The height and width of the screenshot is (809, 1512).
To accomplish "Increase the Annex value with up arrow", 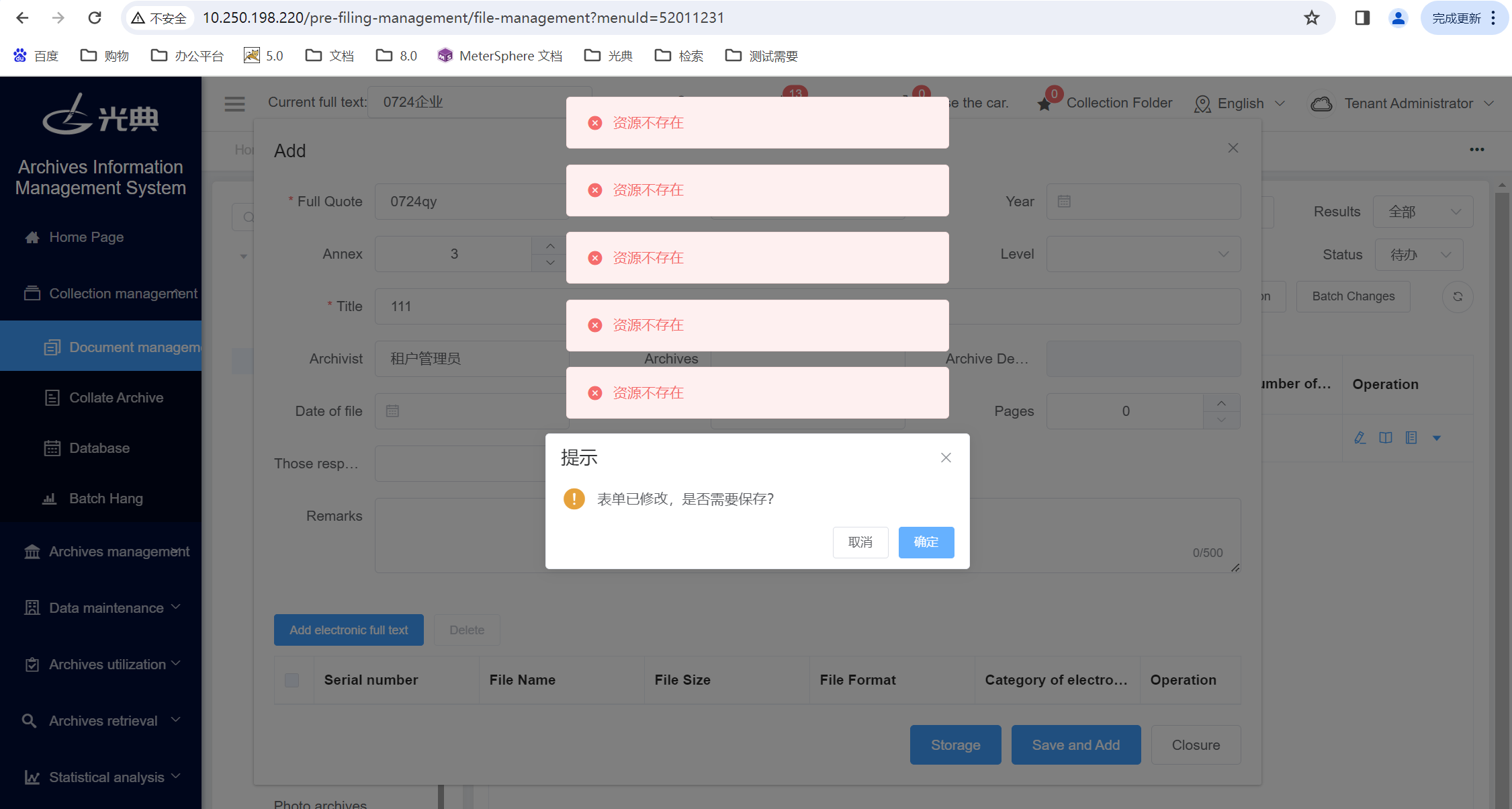I will (x=551, y=246).
